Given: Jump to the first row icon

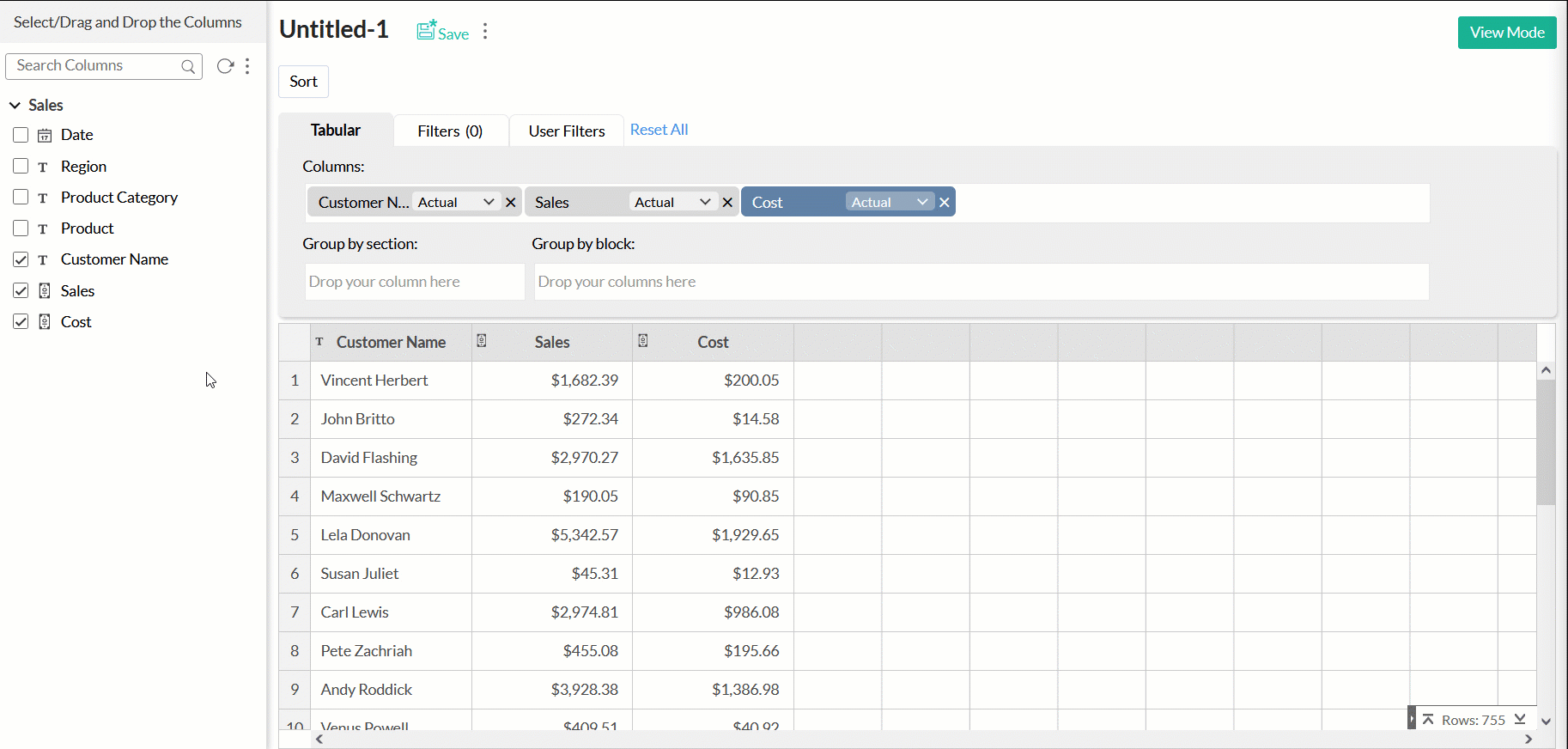Looking at the screenshot, I should (x=1428, y=719).
